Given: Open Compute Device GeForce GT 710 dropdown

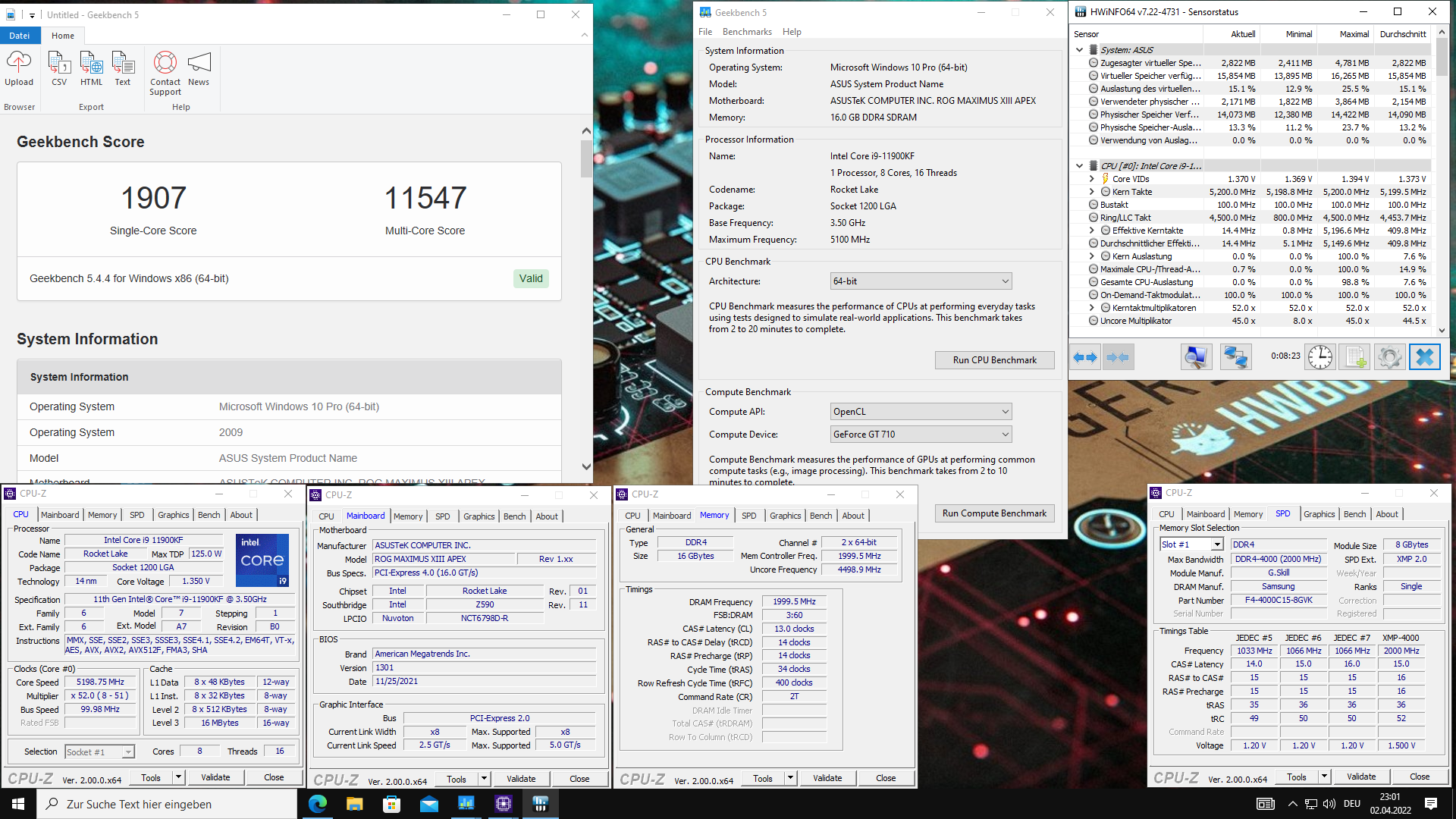Looking at the screenshot, I should coord(921,435).
